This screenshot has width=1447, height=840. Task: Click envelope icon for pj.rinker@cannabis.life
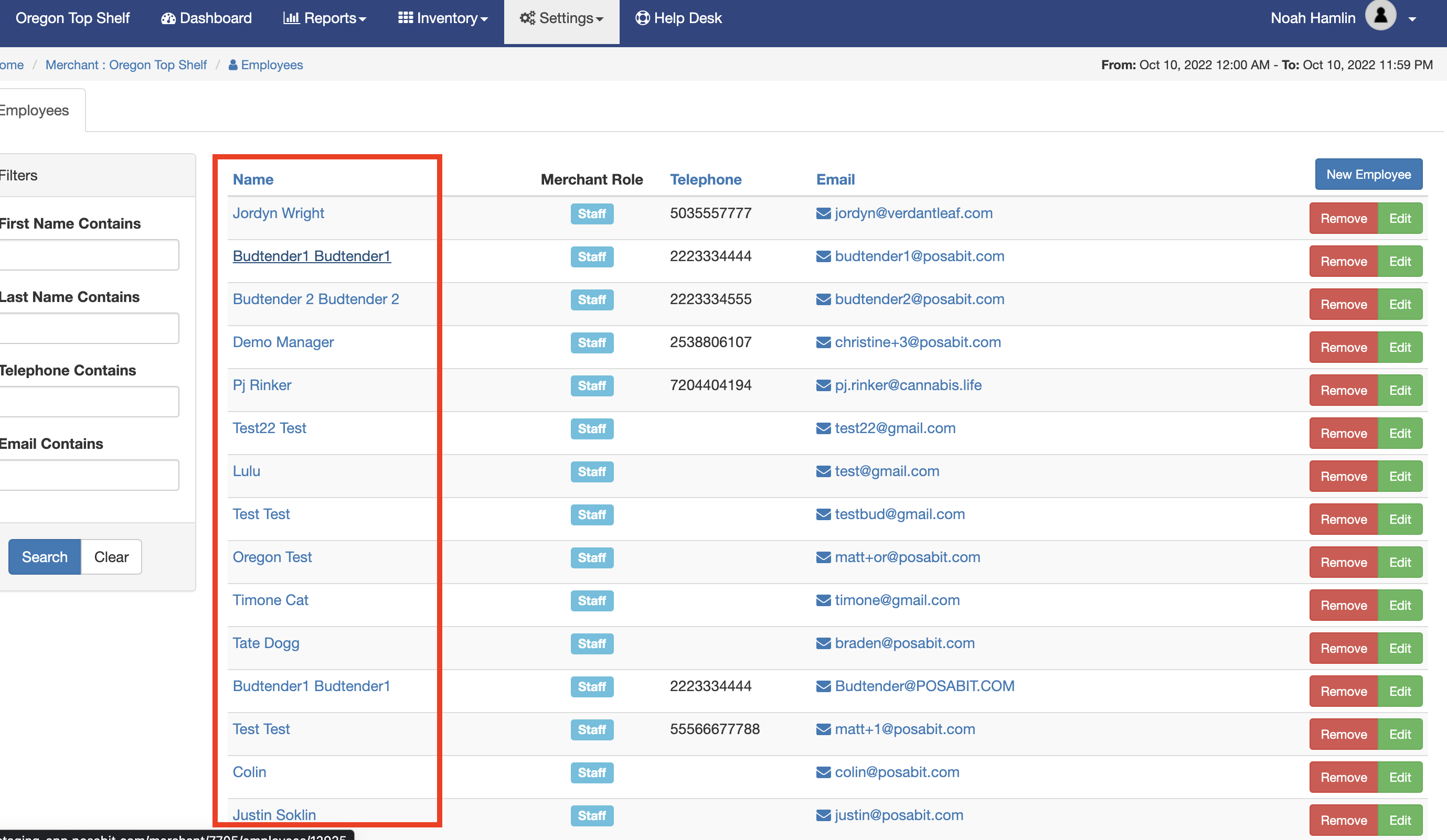click(x=823, y=385)
